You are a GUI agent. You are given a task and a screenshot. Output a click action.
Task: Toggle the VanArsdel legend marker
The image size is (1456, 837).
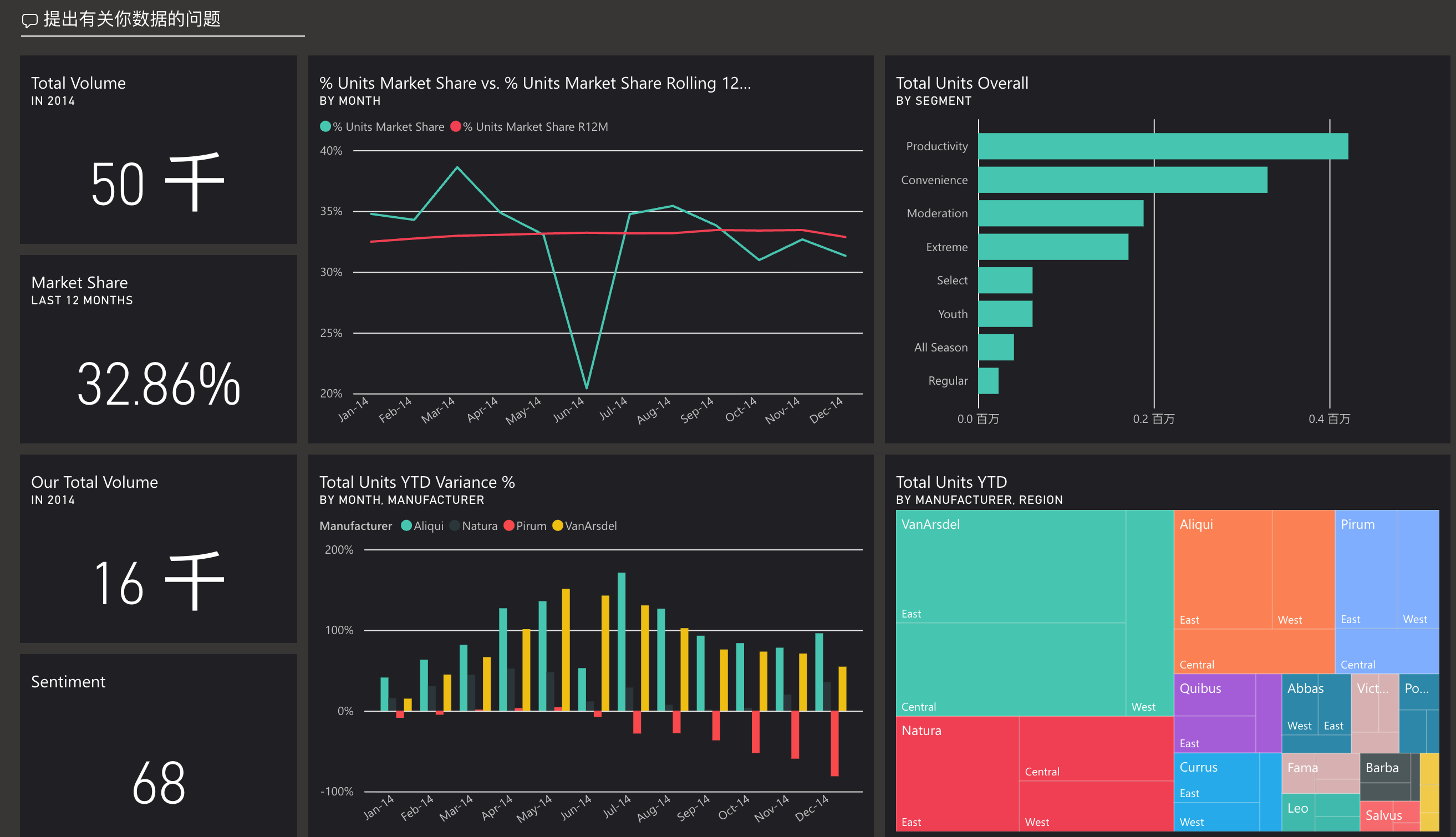(557, 525)
